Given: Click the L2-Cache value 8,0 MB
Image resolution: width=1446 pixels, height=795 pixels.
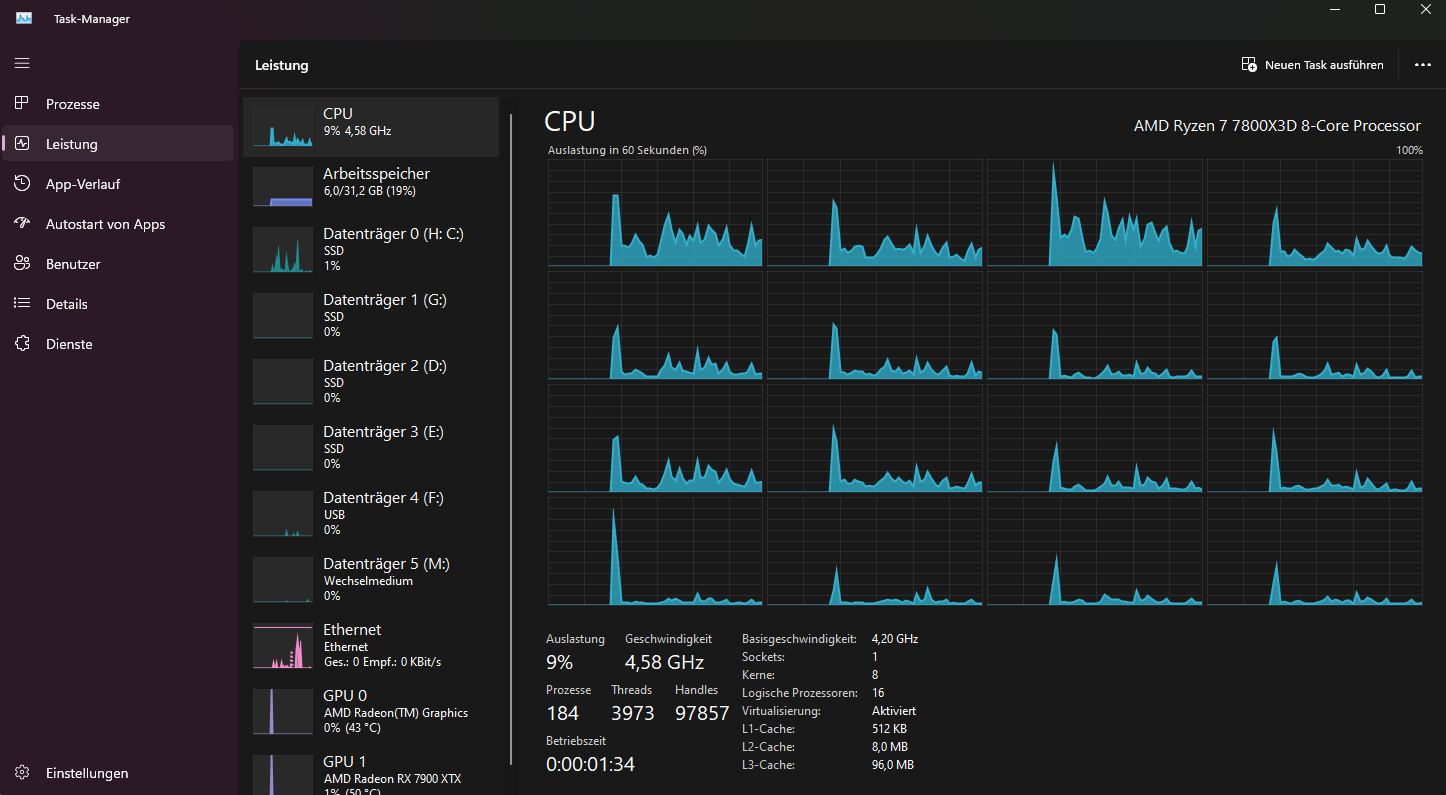Looking at the screenshot, I should pyautogui.click(x=890, y=747).
